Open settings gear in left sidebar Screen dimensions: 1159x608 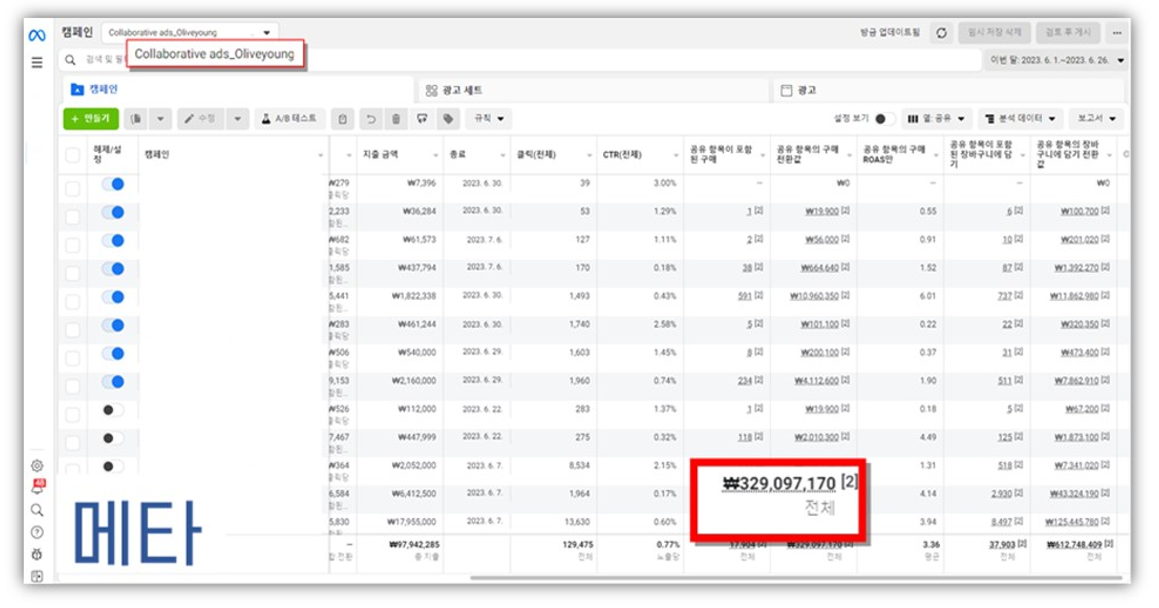tap(37, 465)
